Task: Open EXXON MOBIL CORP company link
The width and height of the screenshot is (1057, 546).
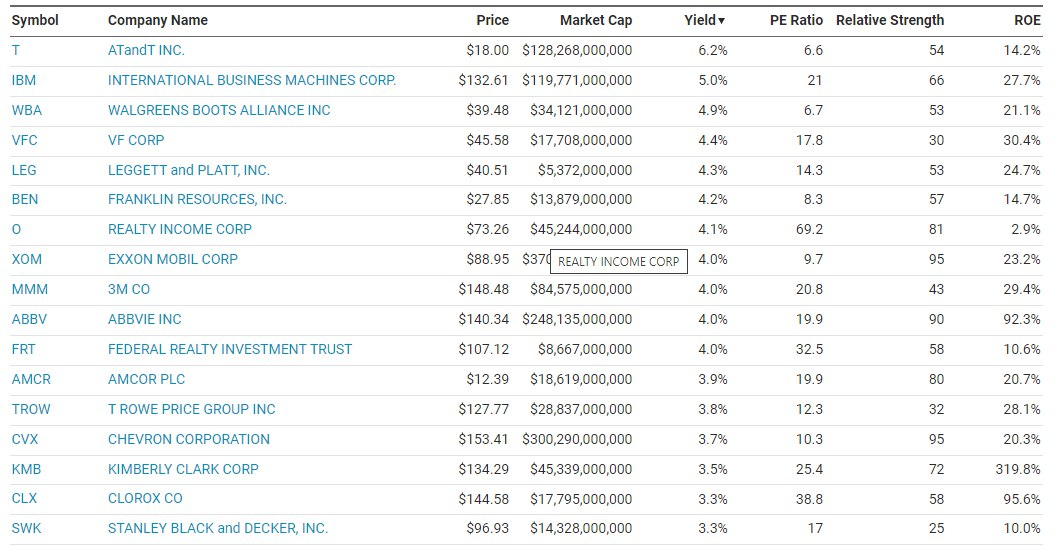Action: coord(173,259)
